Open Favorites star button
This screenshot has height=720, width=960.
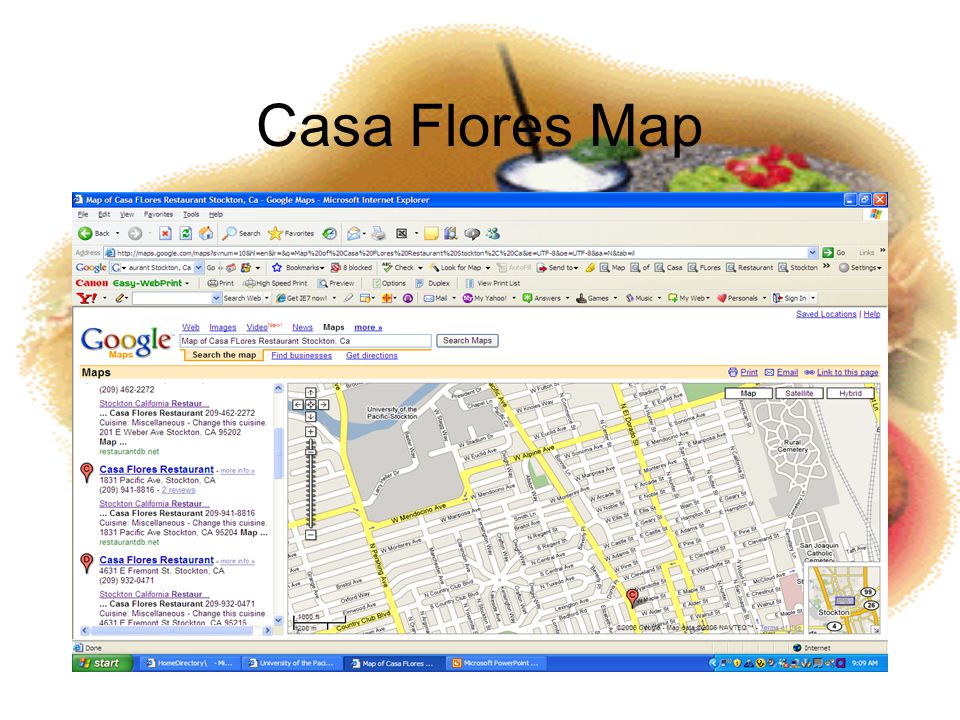[x=291, y=233]
